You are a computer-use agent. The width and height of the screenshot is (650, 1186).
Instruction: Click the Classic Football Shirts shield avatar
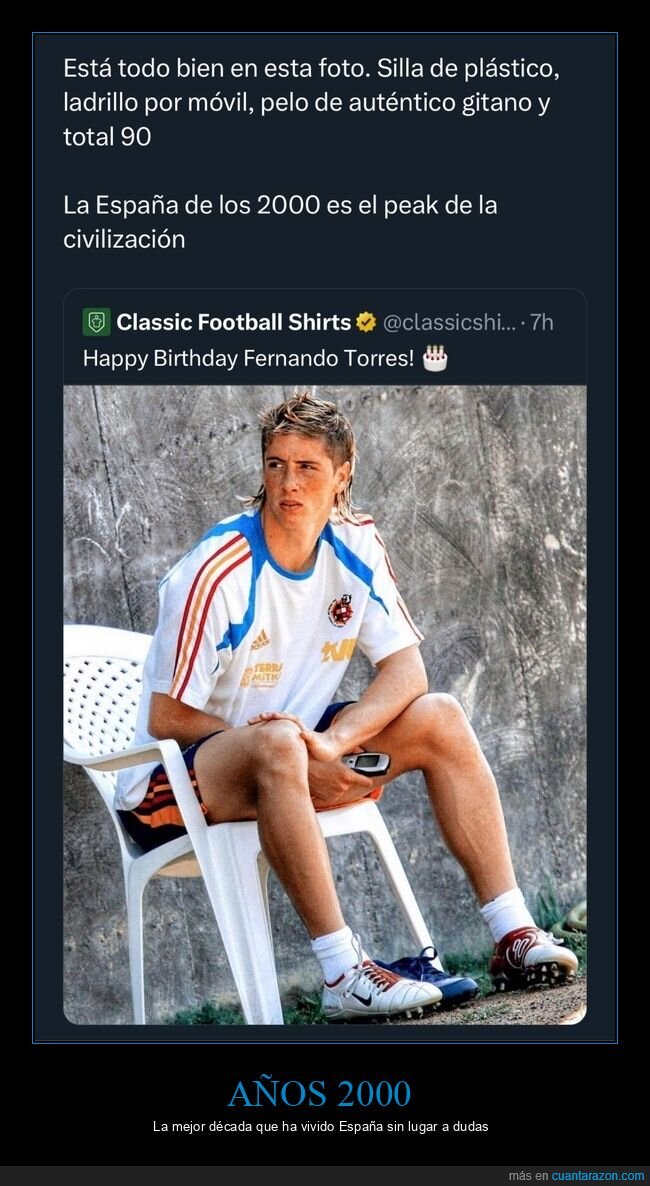(x=95, y=322)
